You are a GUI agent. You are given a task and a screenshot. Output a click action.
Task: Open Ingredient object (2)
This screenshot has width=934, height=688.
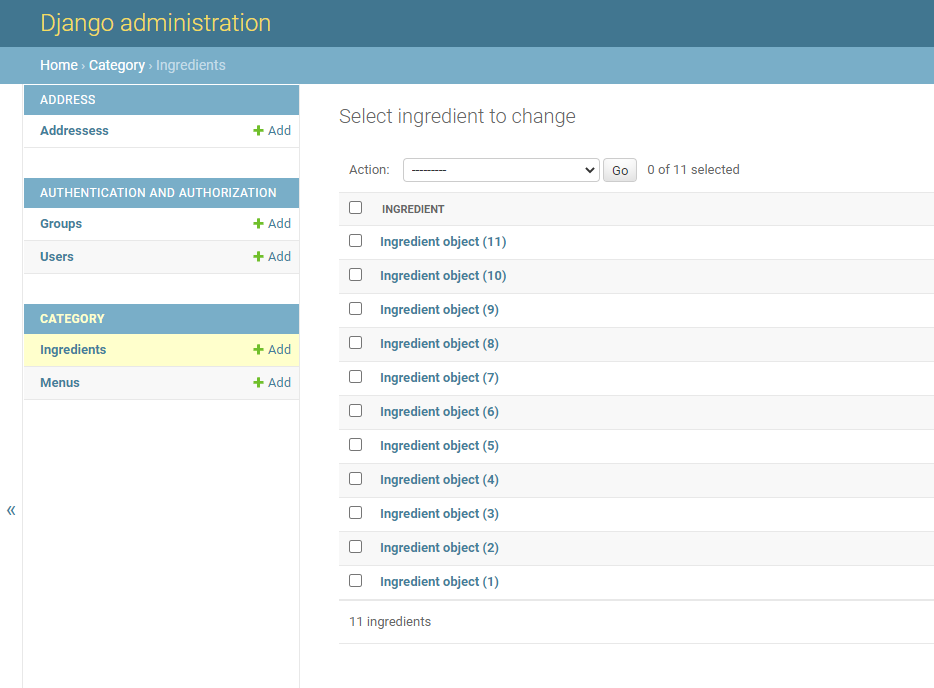[x=440, y=547]
